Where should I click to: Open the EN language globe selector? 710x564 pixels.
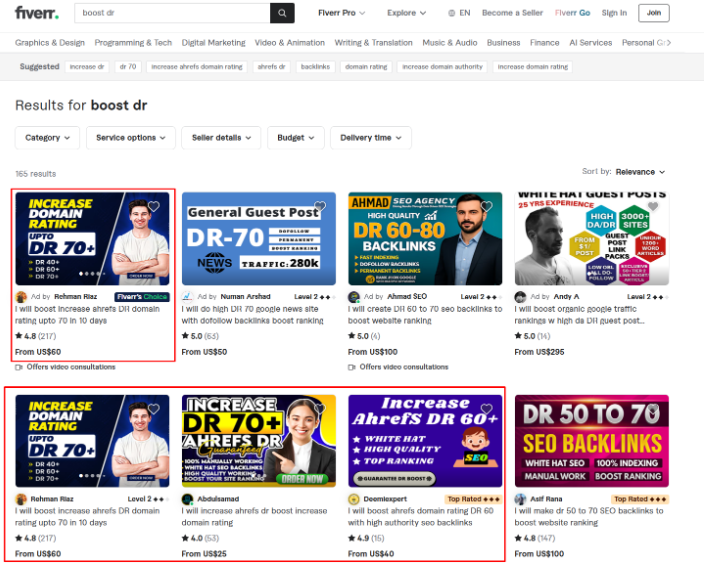(x=458, y=13)
